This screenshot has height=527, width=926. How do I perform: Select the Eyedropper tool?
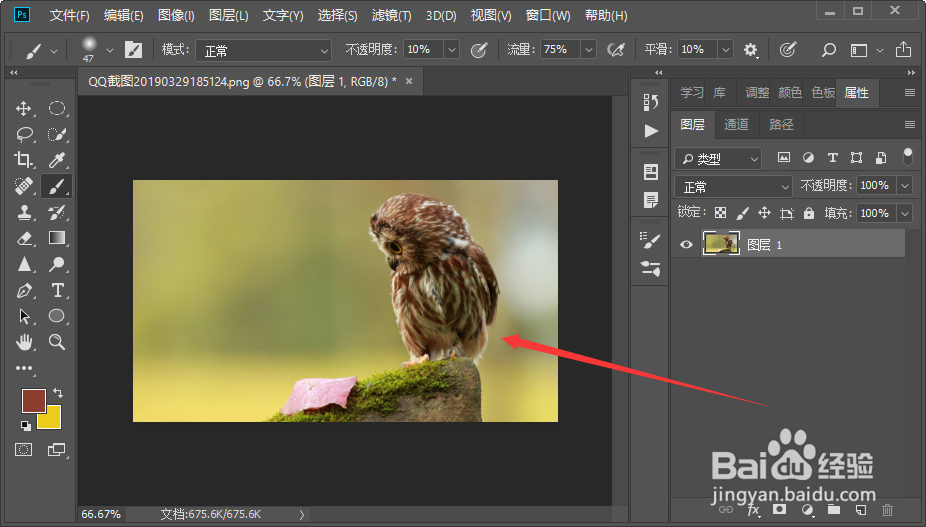(57, 160)
